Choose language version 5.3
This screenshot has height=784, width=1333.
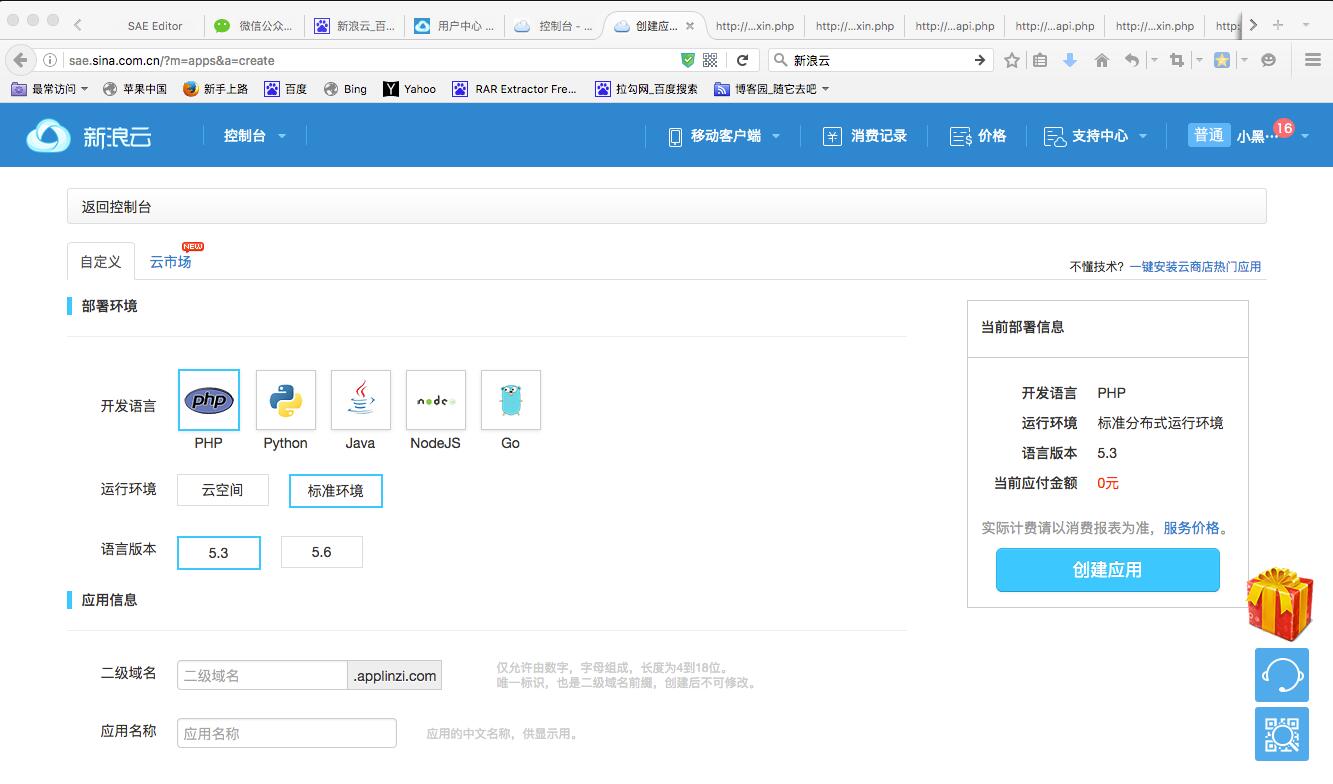(x=219, y=553)
